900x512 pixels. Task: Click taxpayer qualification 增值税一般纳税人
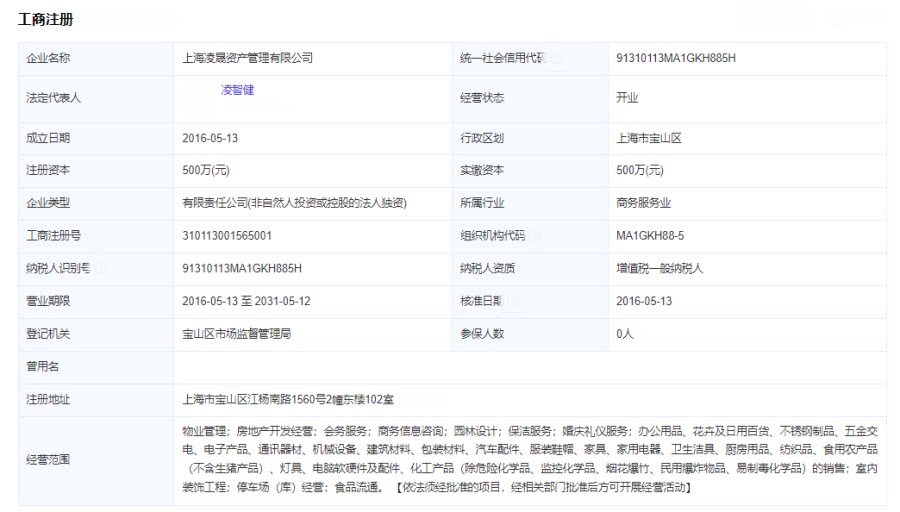660,269
